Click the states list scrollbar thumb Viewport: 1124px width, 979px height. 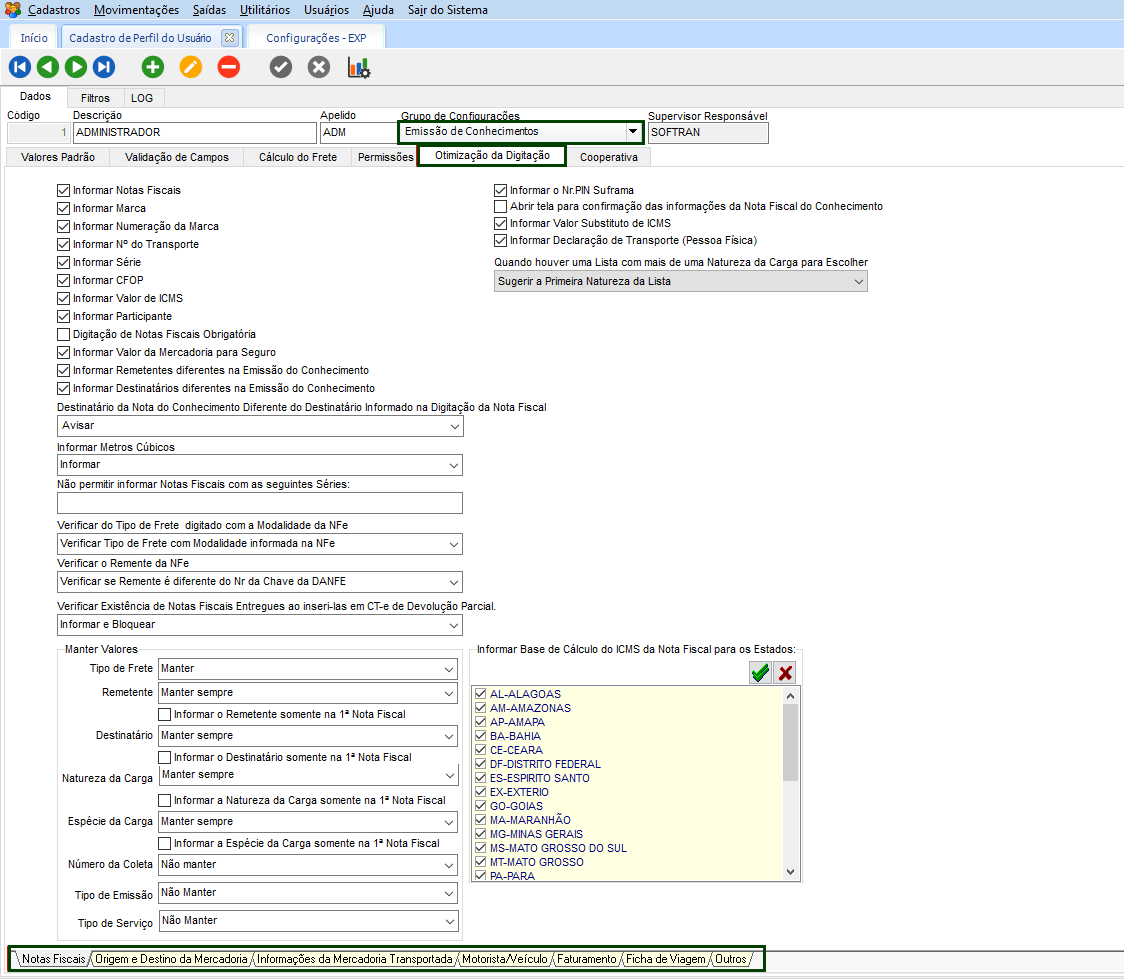[790, 742]
